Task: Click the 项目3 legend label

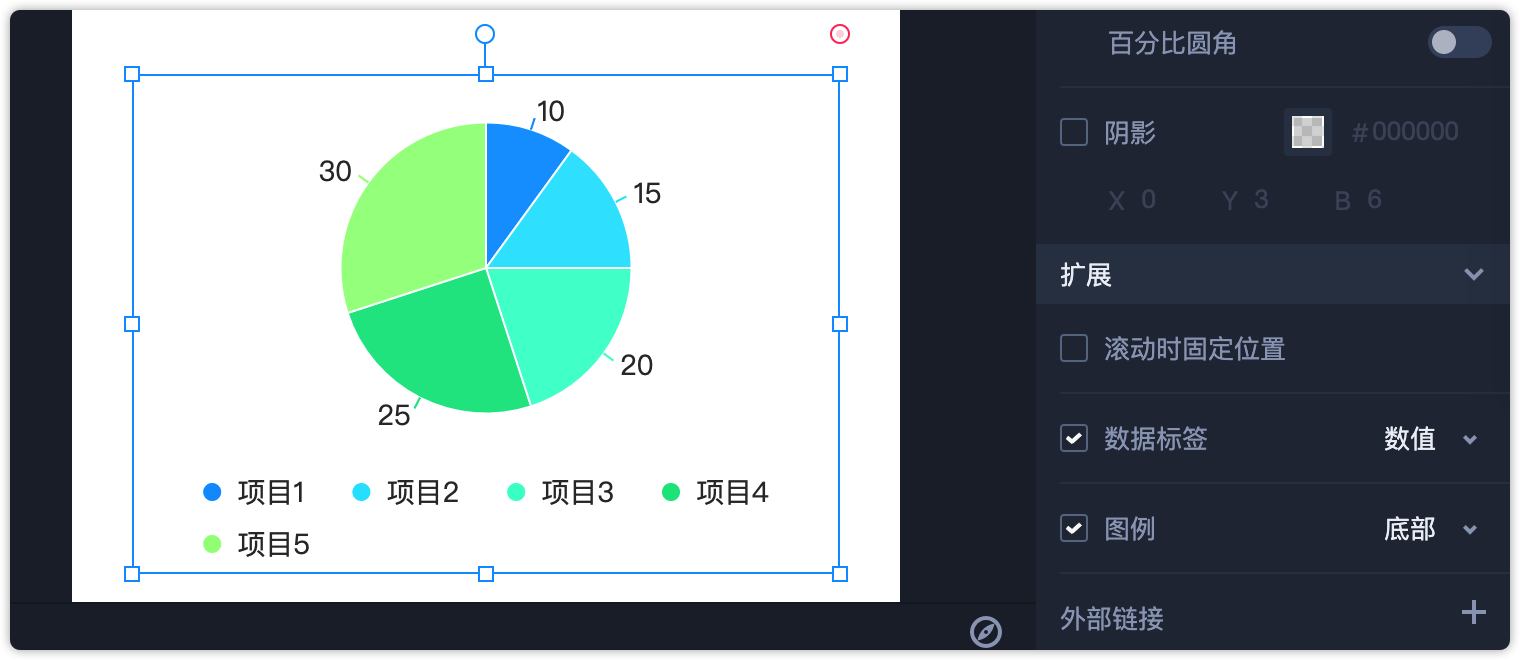Action: (577, 492)
